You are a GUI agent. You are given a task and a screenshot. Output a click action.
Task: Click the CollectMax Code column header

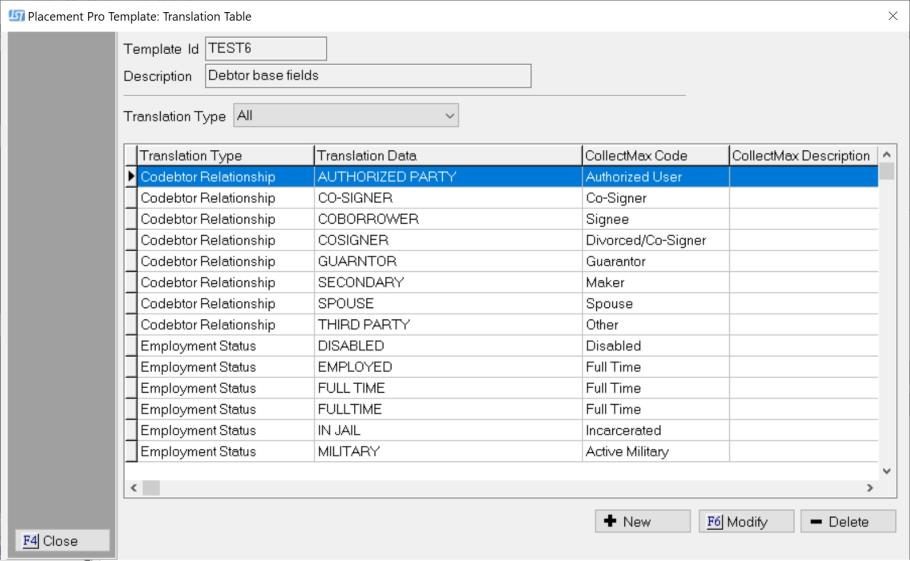tap(654, 156)
